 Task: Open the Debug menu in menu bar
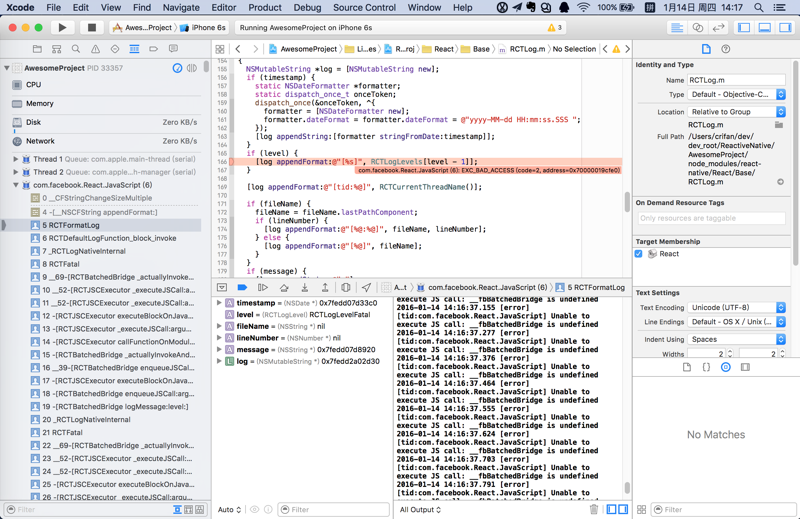coord(307,8)
